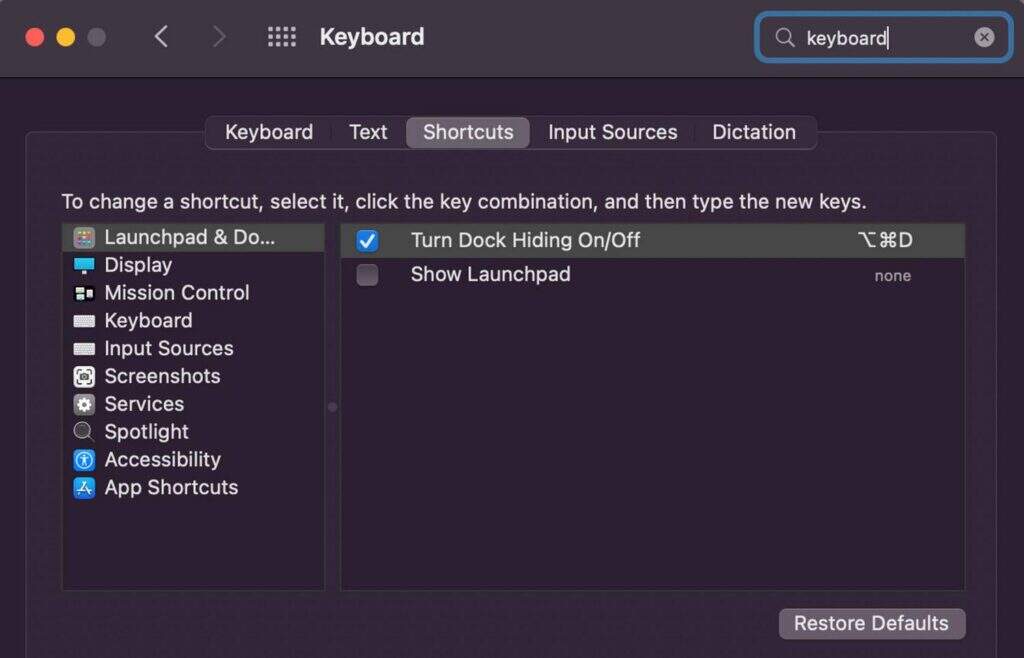
Task: Select the Screenshots category icon
Action: [85, 377]
